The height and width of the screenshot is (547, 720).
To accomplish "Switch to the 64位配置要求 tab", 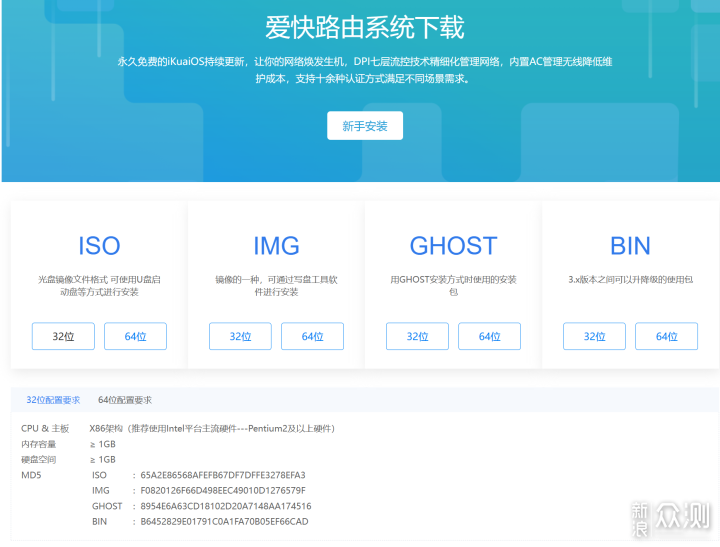I will (x=125, y=400).
